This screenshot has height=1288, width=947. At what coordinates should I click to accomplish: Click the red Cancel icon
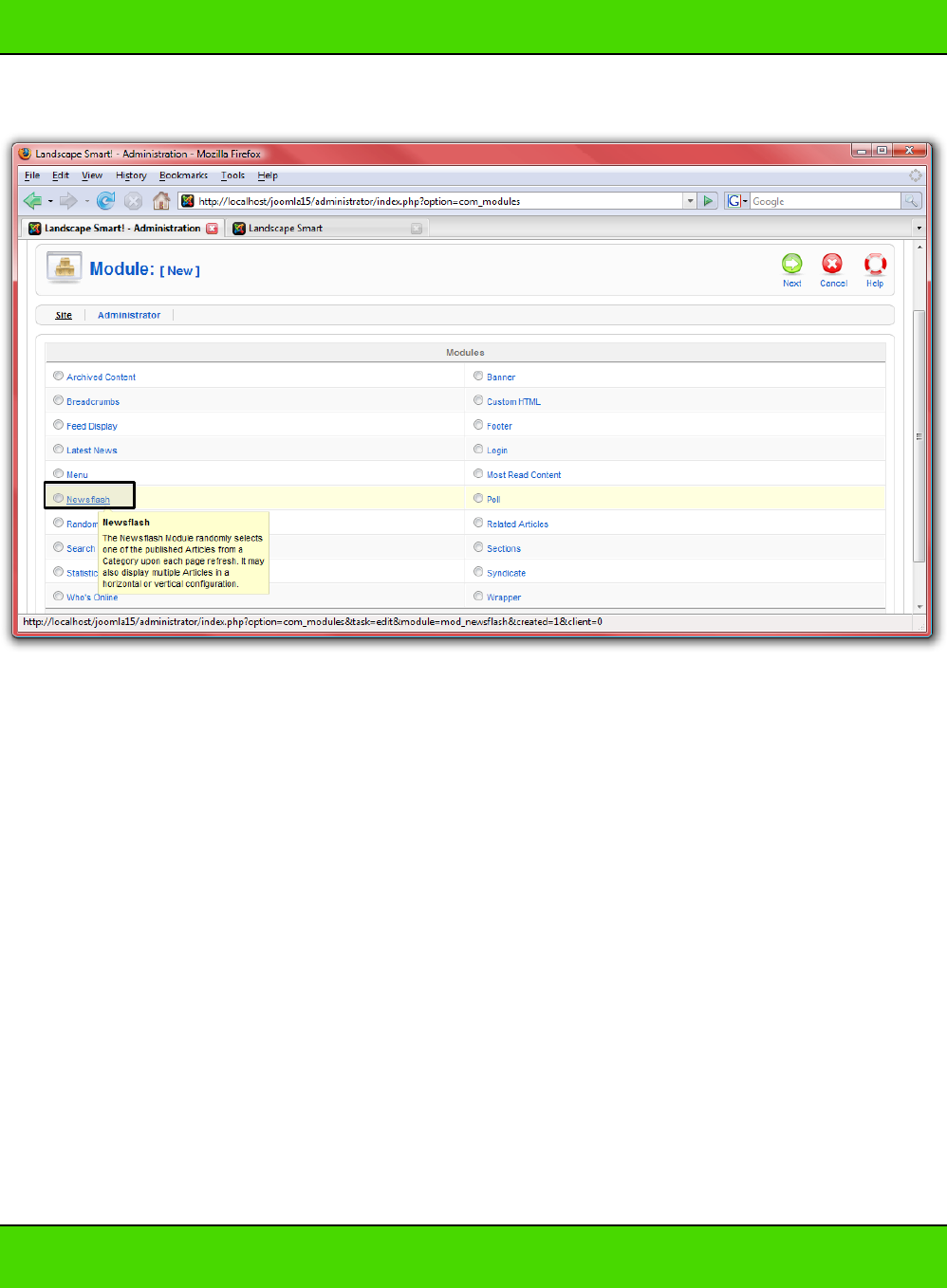click(832, 264)
